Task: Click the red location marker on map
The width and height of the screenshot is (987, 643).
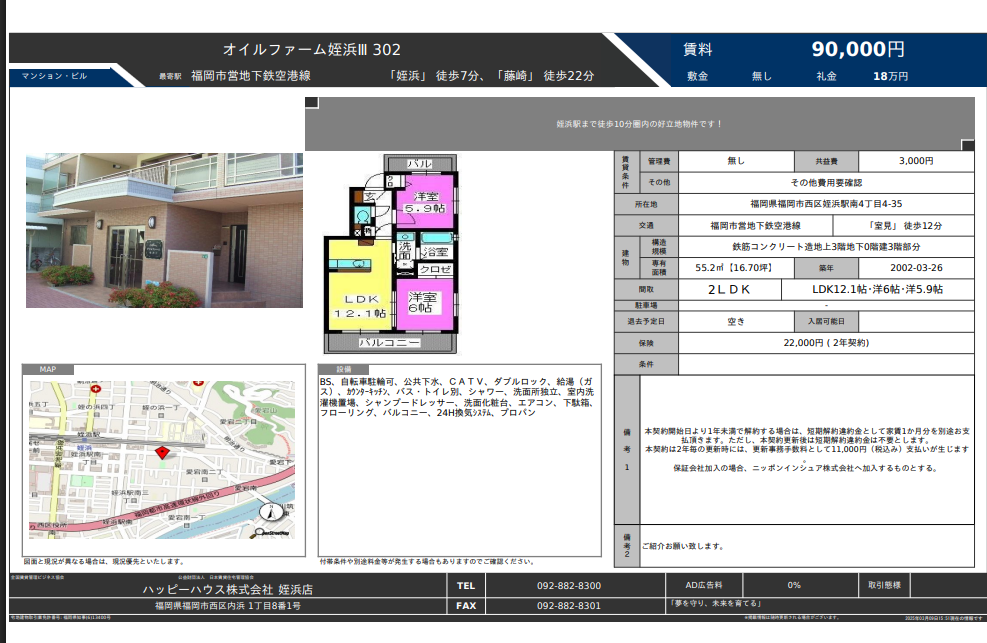Action: click(x=162, y=452)
